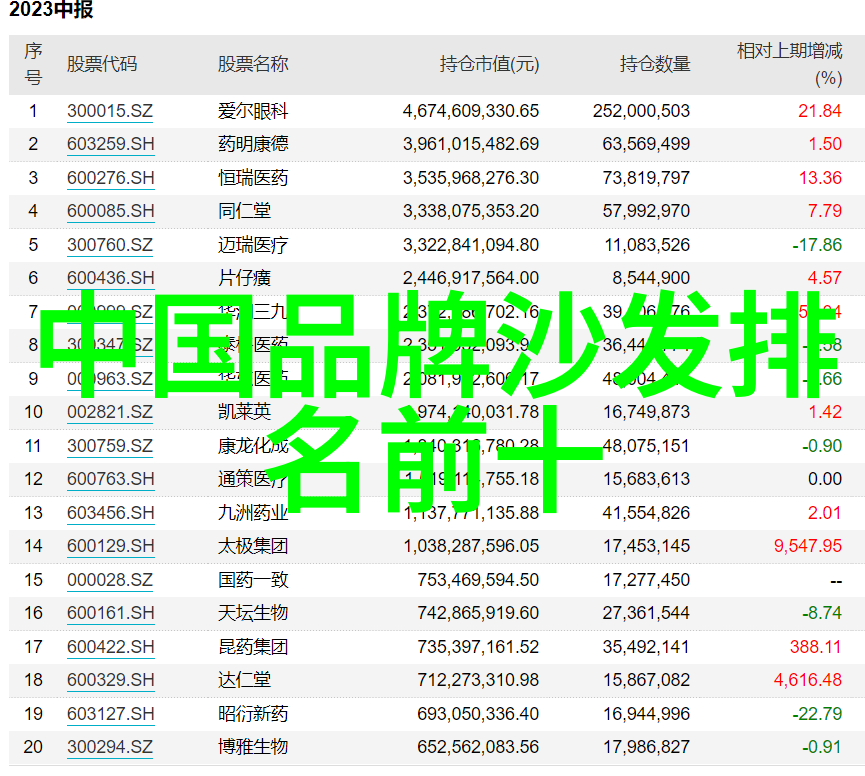Select the change value 4,616.48

808,680
